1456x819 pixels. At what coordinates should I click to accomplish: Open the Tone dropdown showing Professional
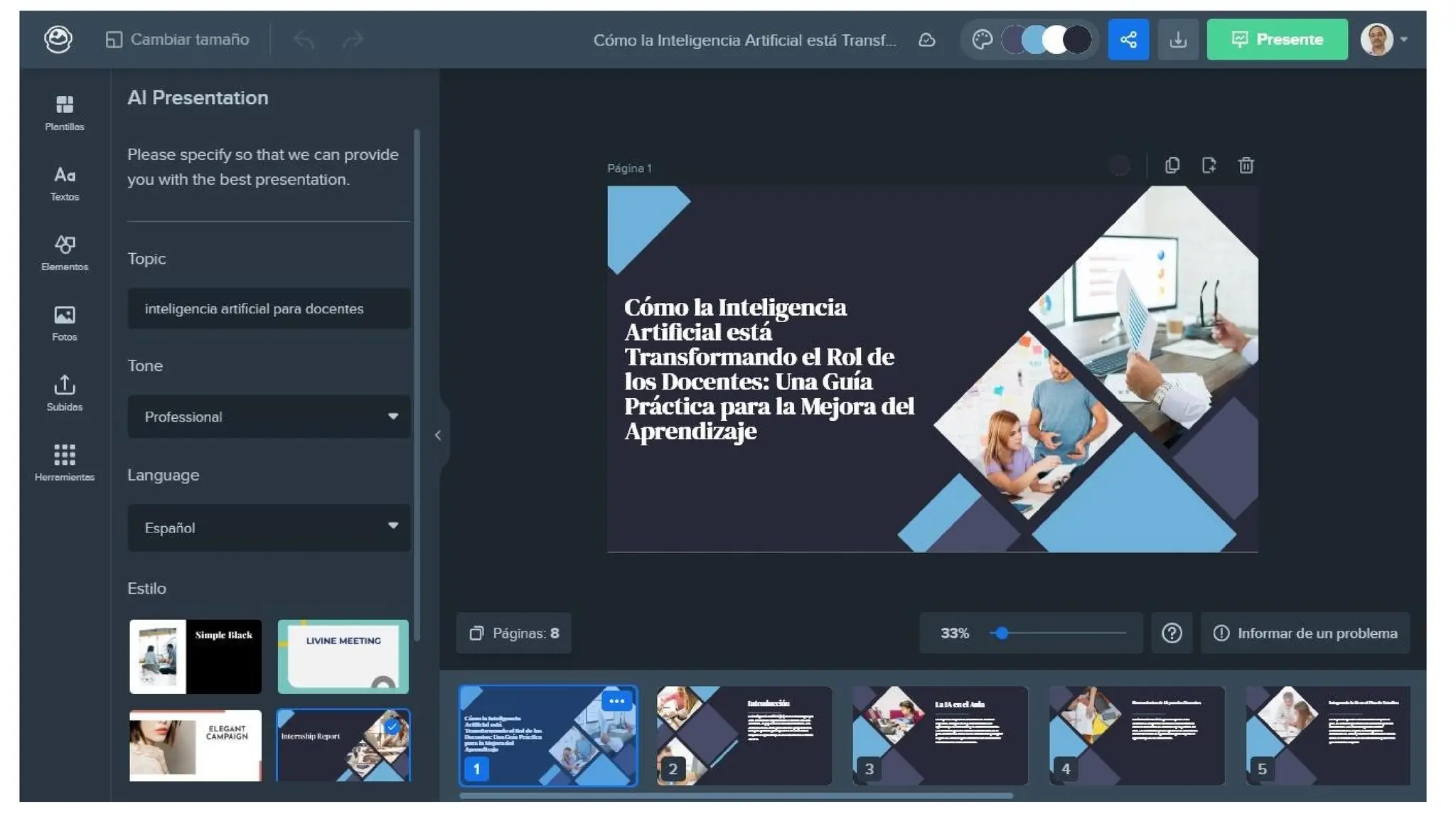click(269, 417)
